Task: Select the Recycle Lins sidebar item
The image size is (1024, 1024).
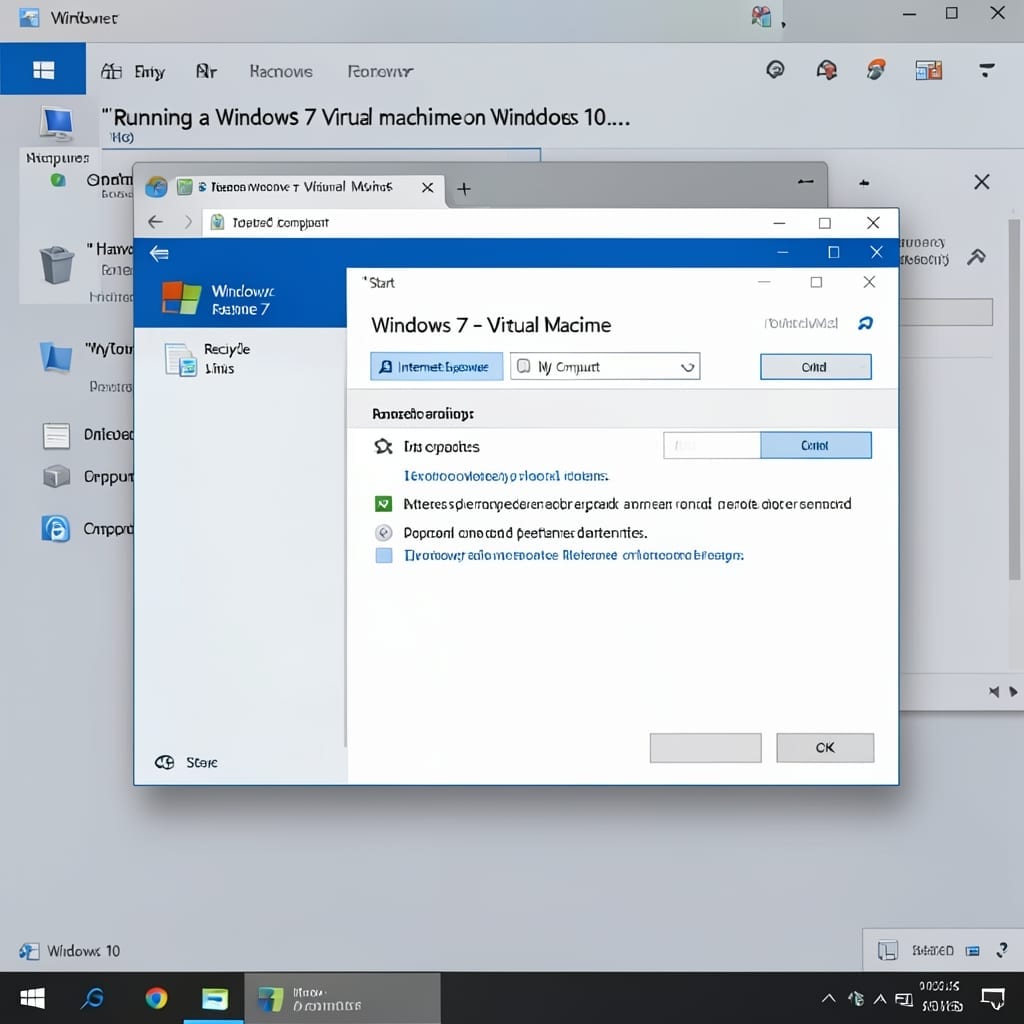Action: 208,359
